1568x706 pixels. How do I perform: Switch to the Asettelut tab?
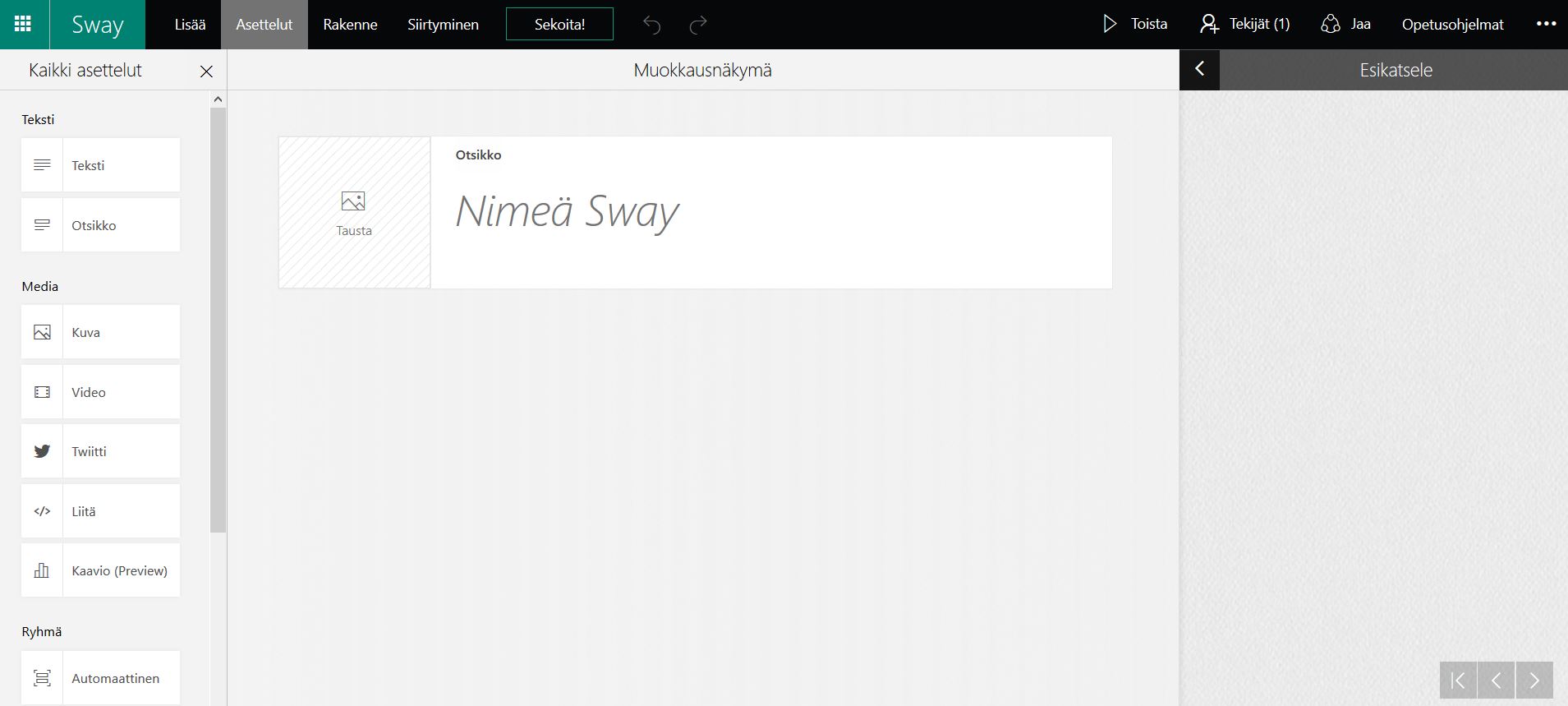click(x=264, y=25)
